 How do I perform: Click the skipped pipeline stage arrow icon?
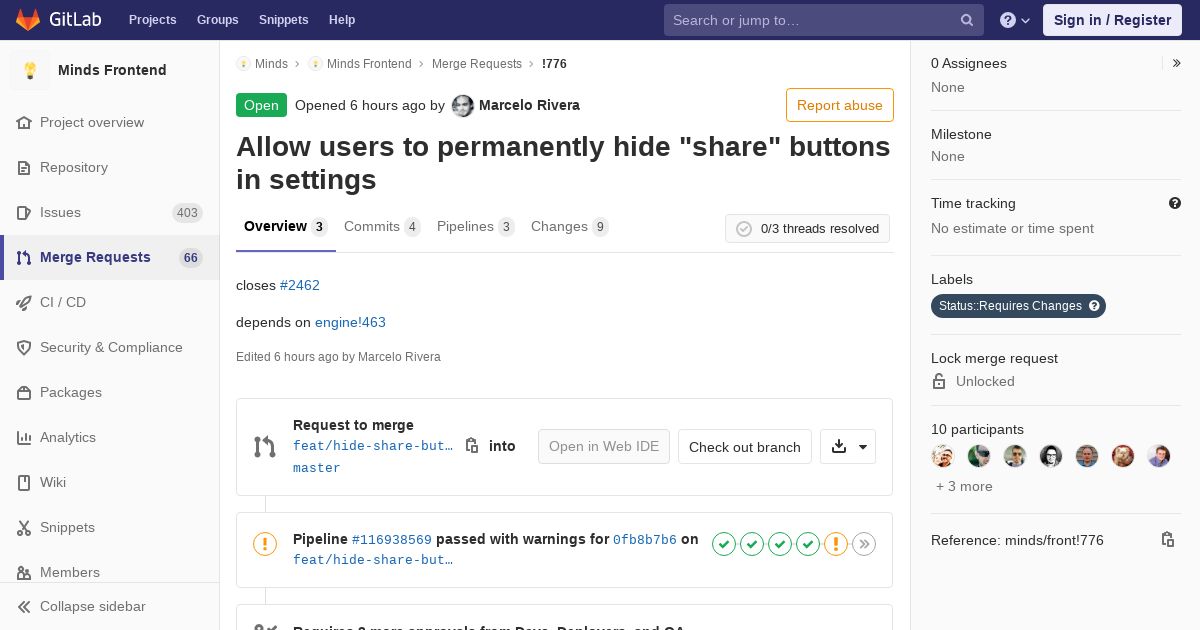[x=864, y=544]
